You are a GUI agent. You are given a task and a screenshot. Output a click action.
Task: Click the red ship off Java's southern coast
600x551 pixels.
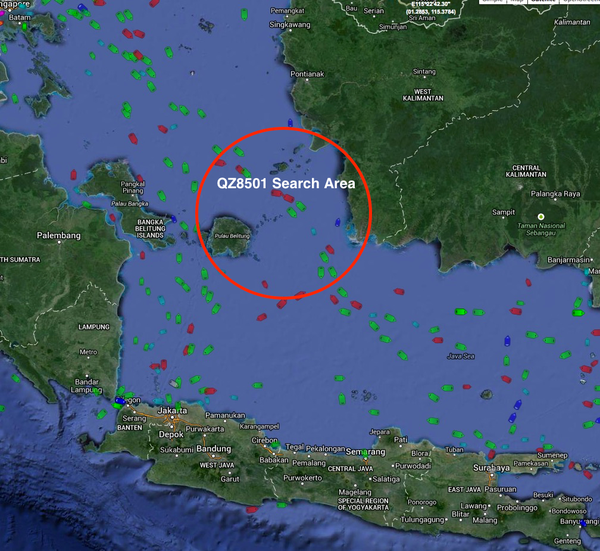pyautogui.click(x=251, y=509)
